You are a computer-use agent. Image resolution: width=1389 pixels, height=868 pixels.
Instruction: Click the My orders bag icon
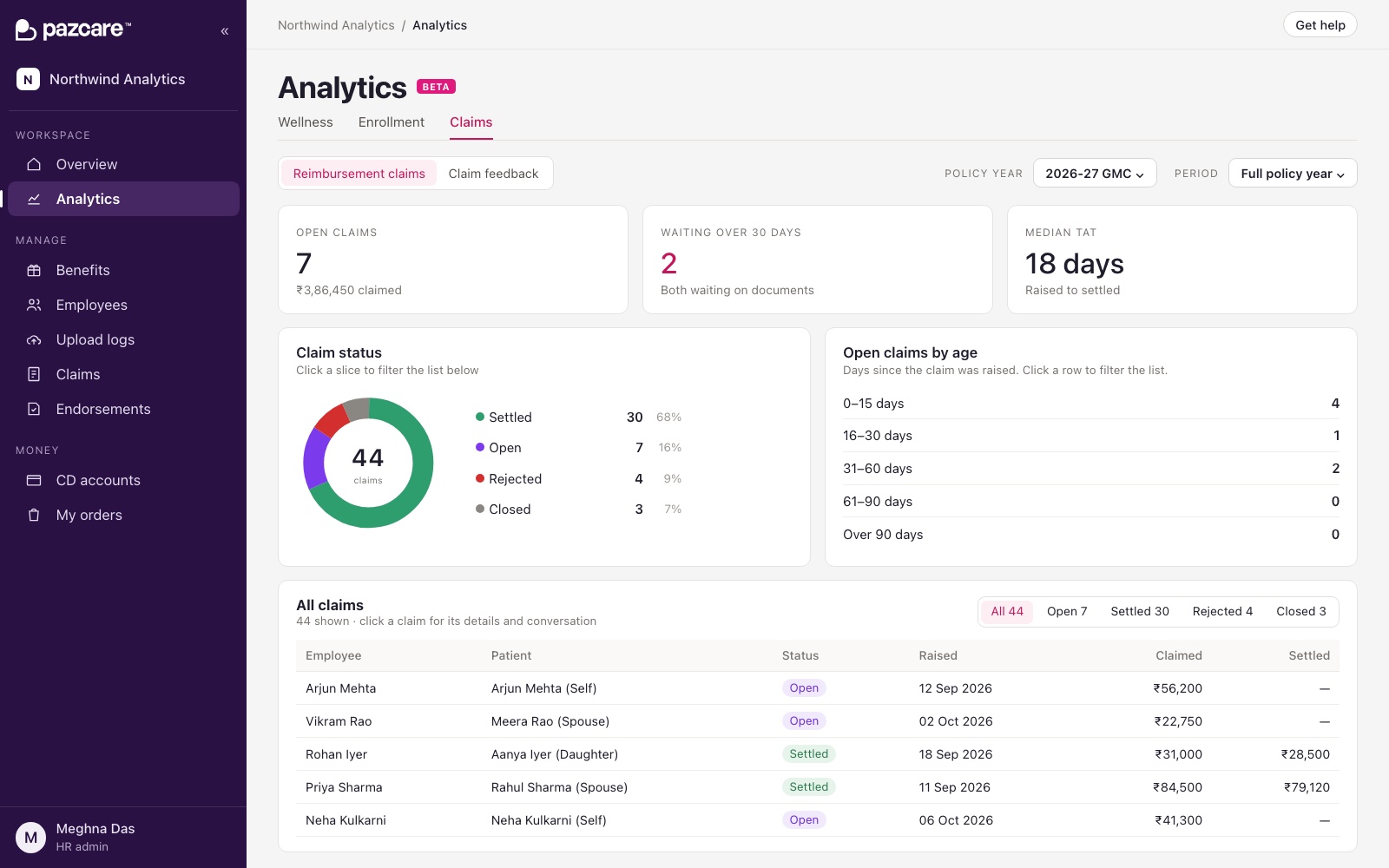coord(34,515)
